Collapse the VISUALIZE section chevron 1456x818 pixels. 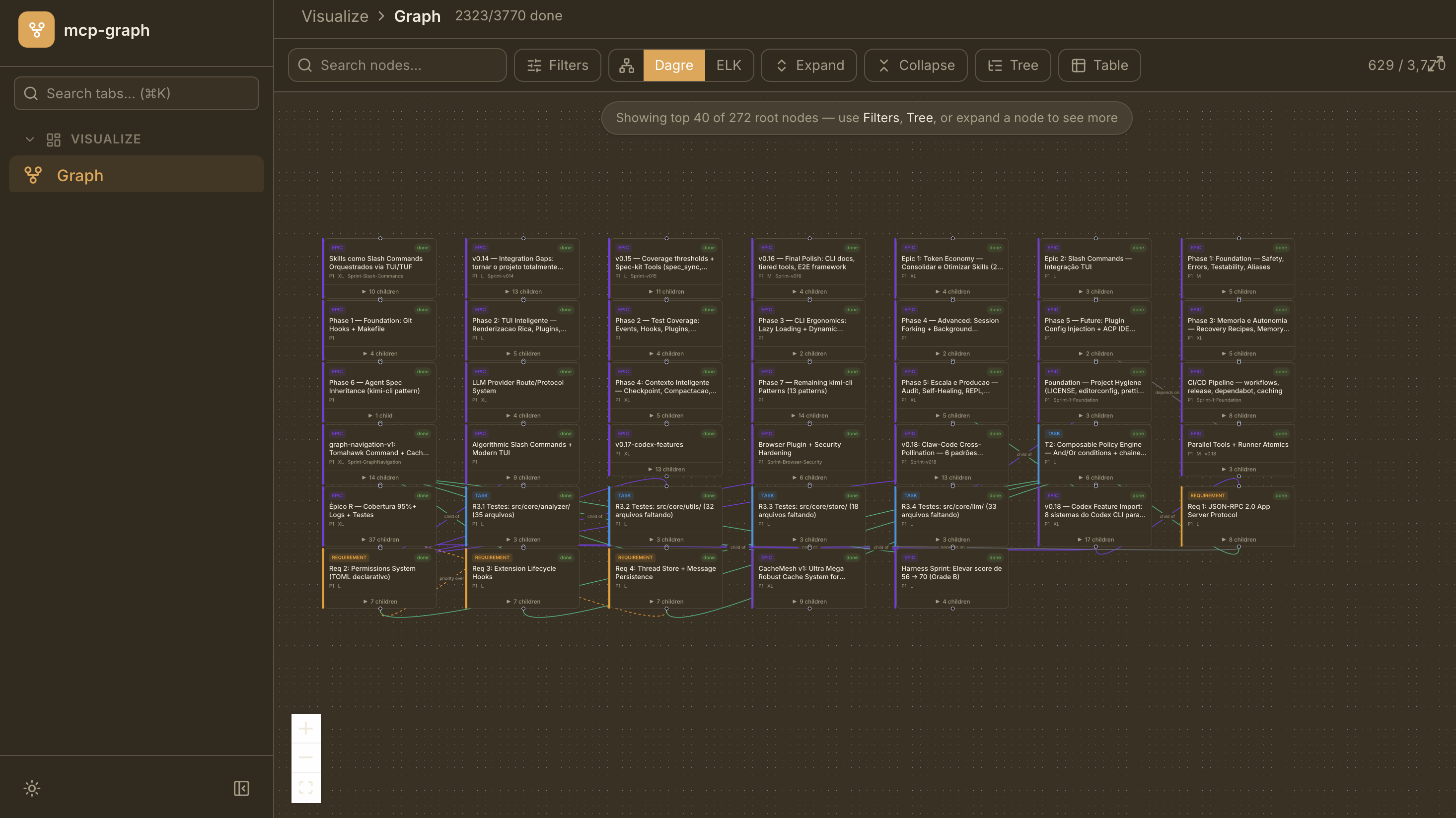tap(30, 139)
